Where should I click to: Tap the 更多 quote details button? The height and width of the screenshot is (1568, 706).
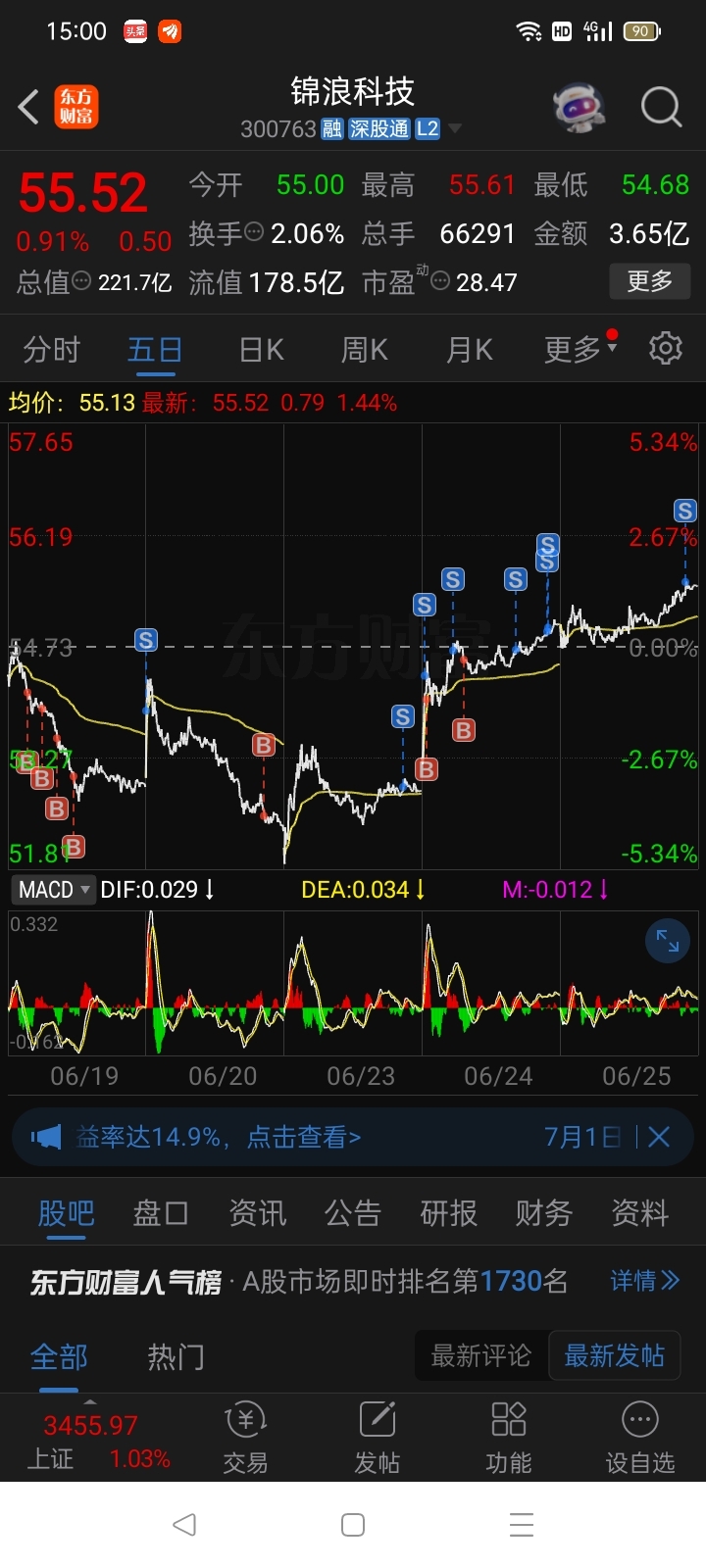[650, 282]
